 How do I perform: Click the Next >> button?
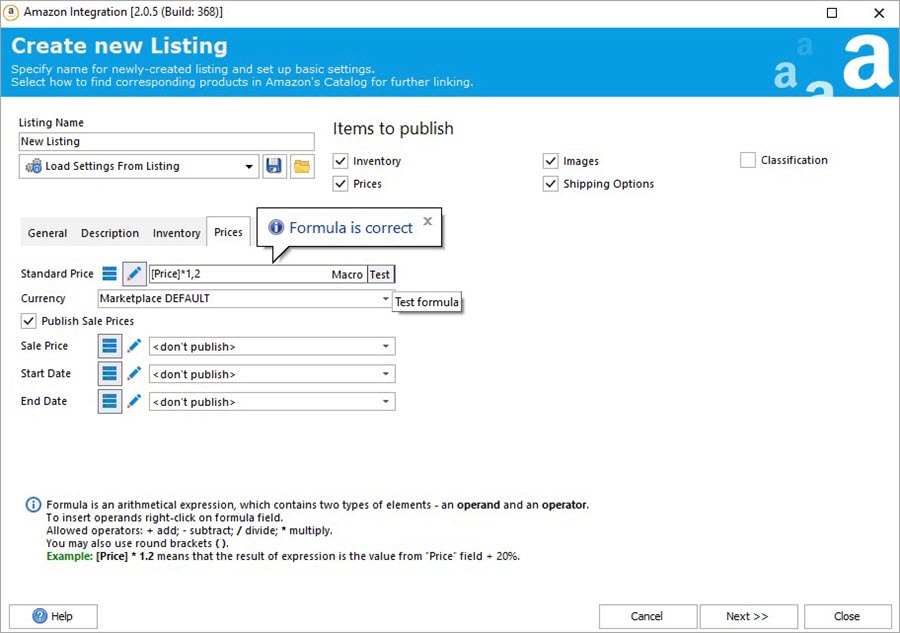pos(748,616)
